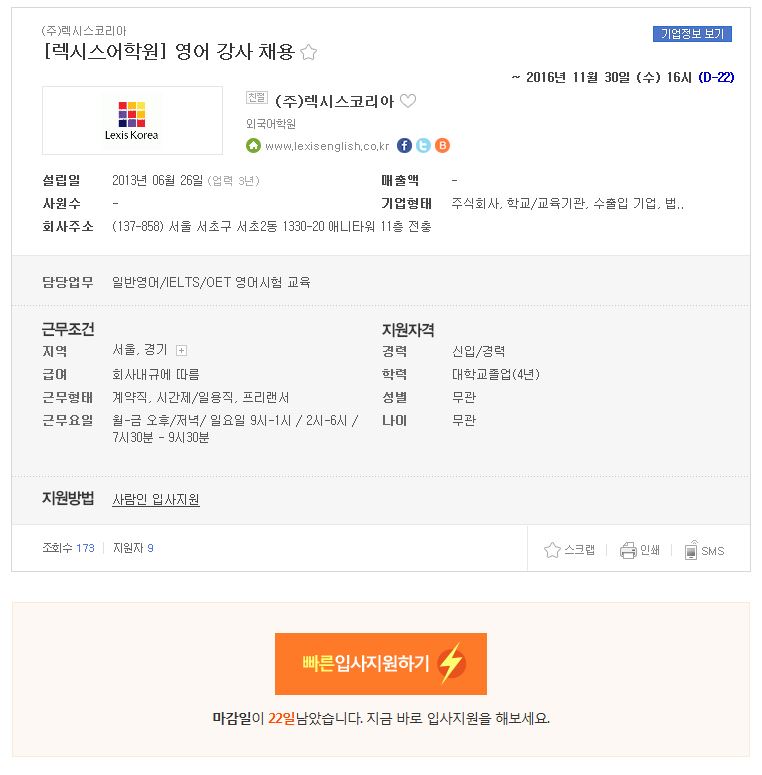This screenshot has height=775, width=762.
Task: Click the 스크랩 star icon
Action: [x=552, y=550]
